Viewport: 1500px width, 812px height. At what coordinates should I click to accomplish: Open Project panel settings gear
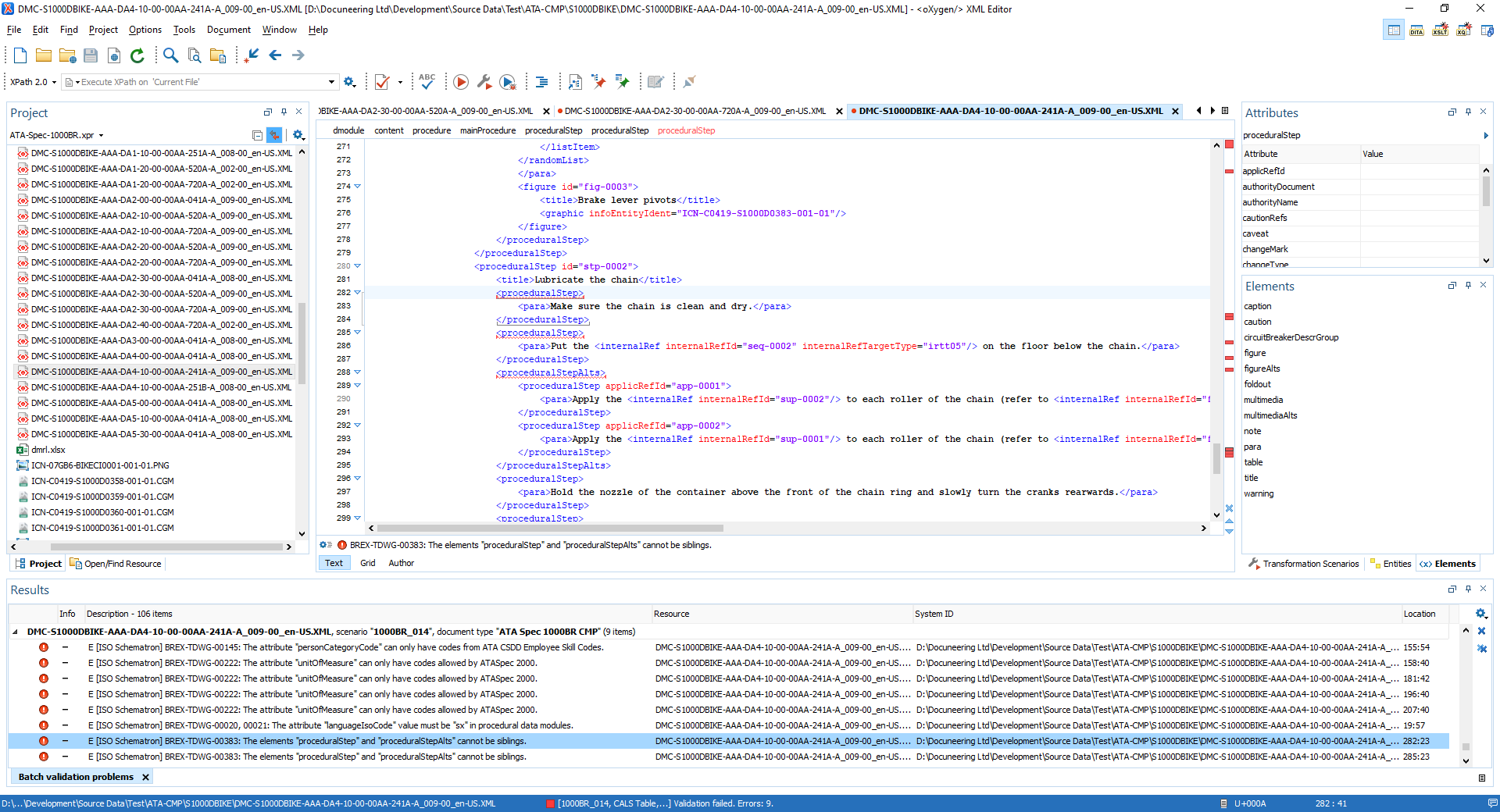pos(298,135)
